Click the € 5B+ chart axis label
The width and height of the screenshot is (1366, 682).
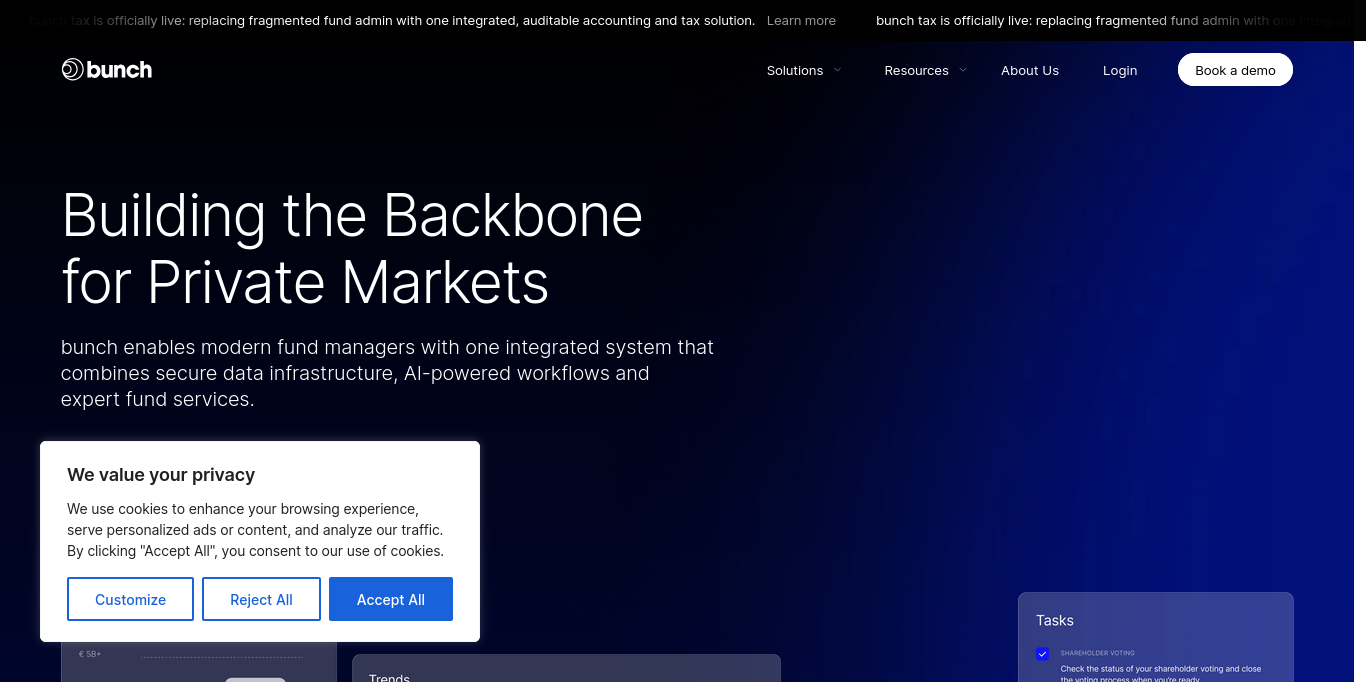click(90, 654)
